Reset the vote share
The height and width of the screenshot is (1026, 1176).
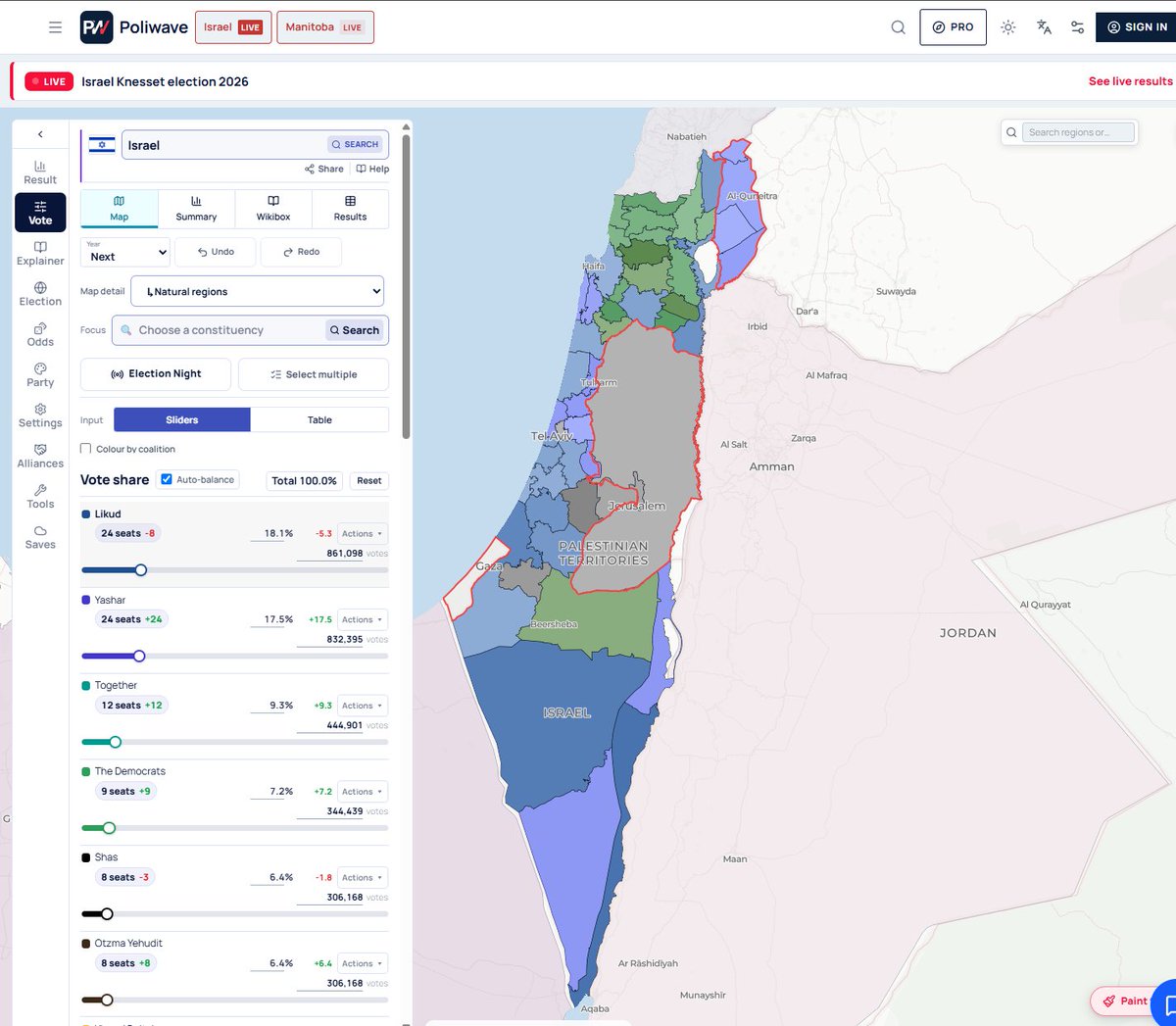[x=369, y=481]
